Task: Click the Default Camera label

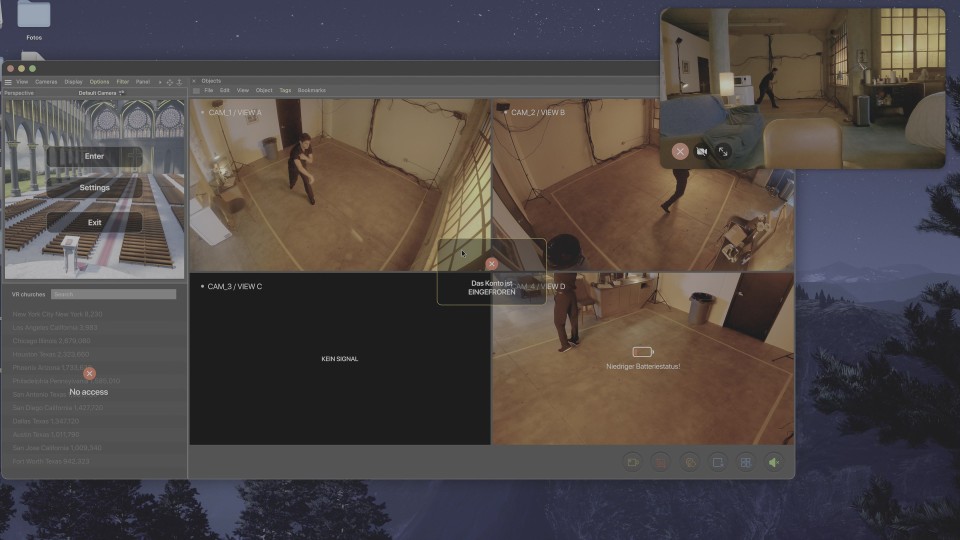Action: [97, 93]
